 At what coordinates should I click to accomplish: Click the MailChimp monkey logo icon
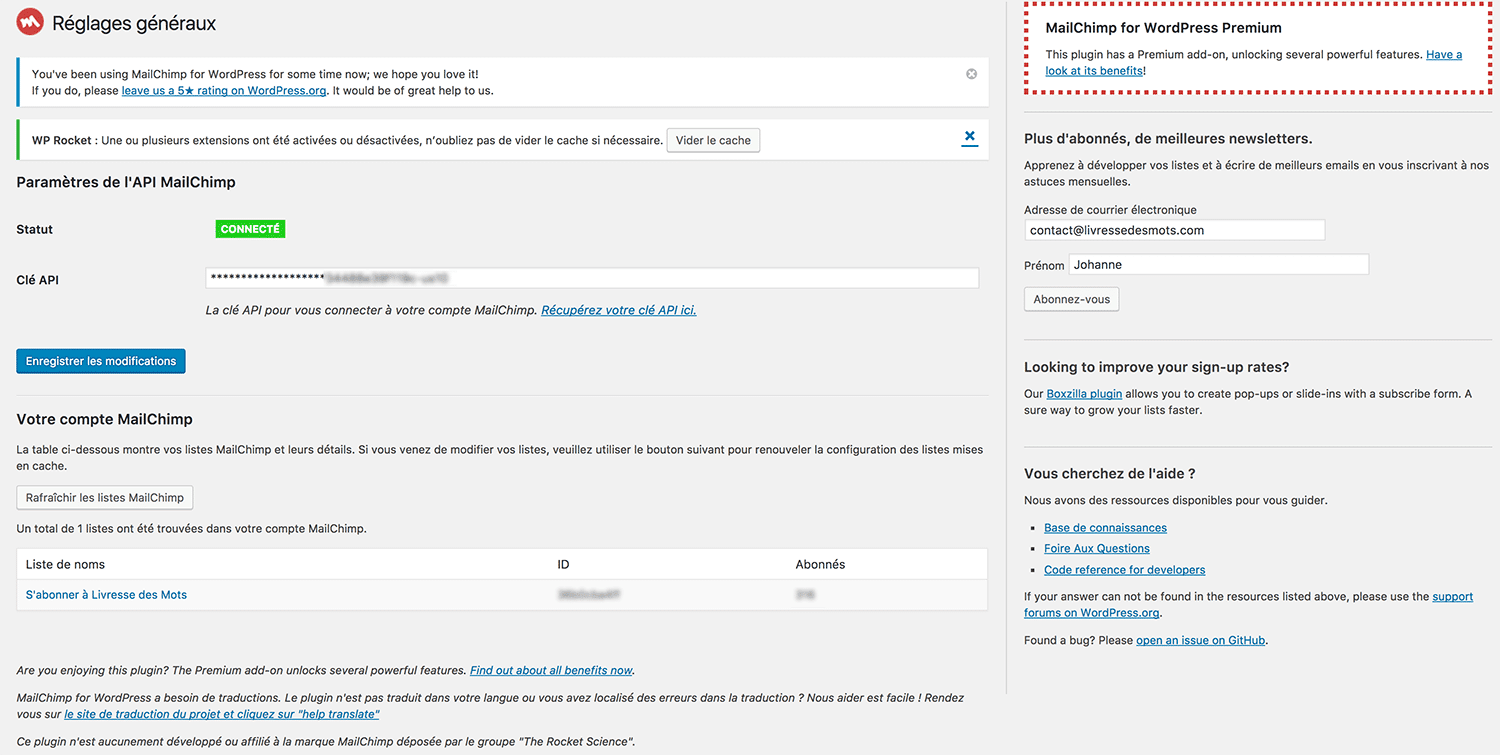tap(29, 21)
